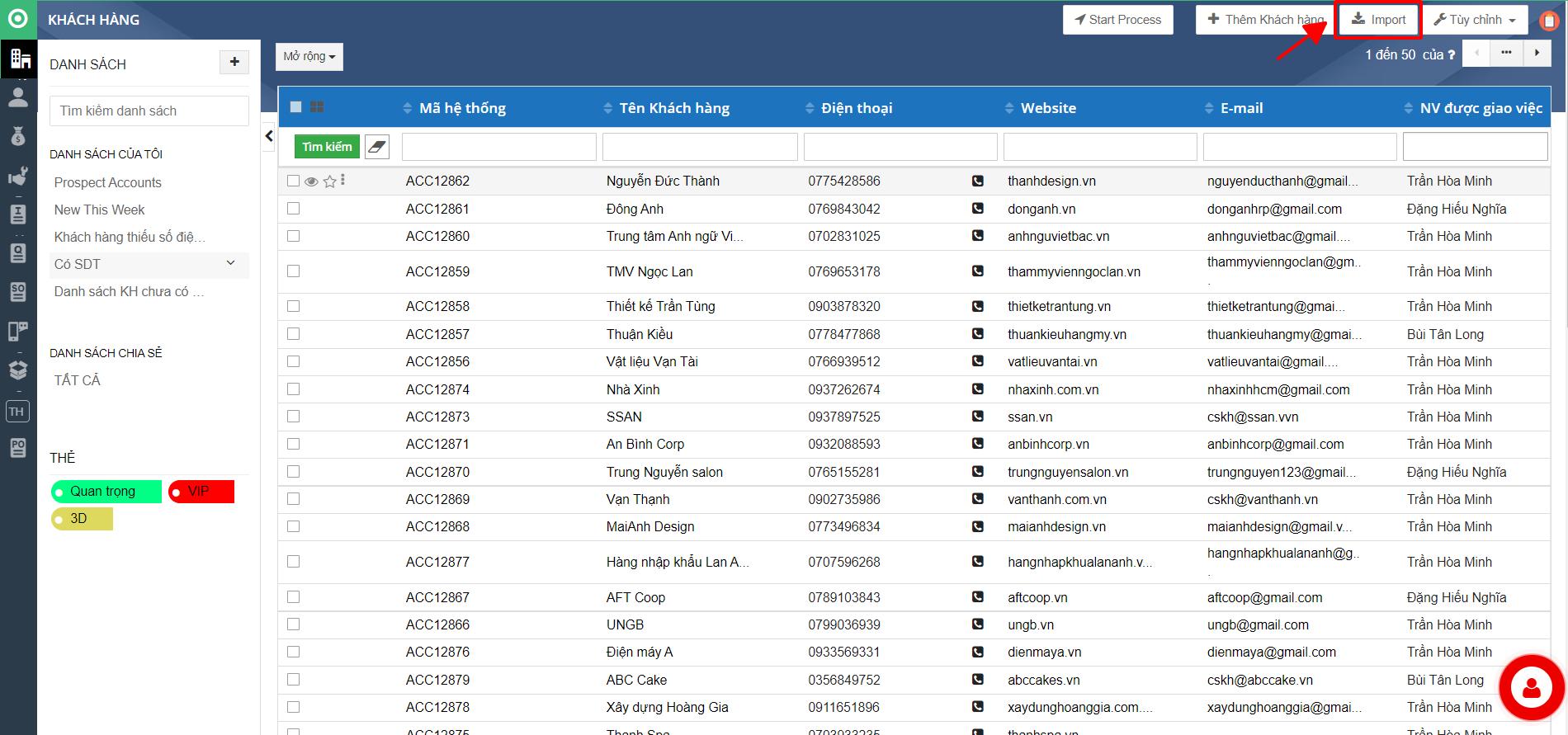The image size is (1568, 735).
Task: Go to next page of results
Action: pos(1536,54)
